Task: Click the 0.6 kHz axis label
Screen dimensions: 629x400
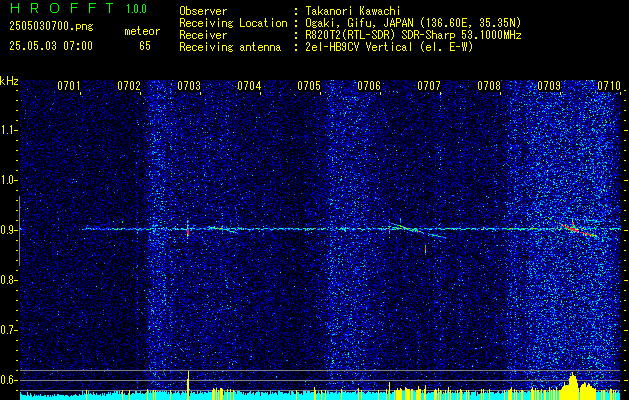Action: point(9,380)
